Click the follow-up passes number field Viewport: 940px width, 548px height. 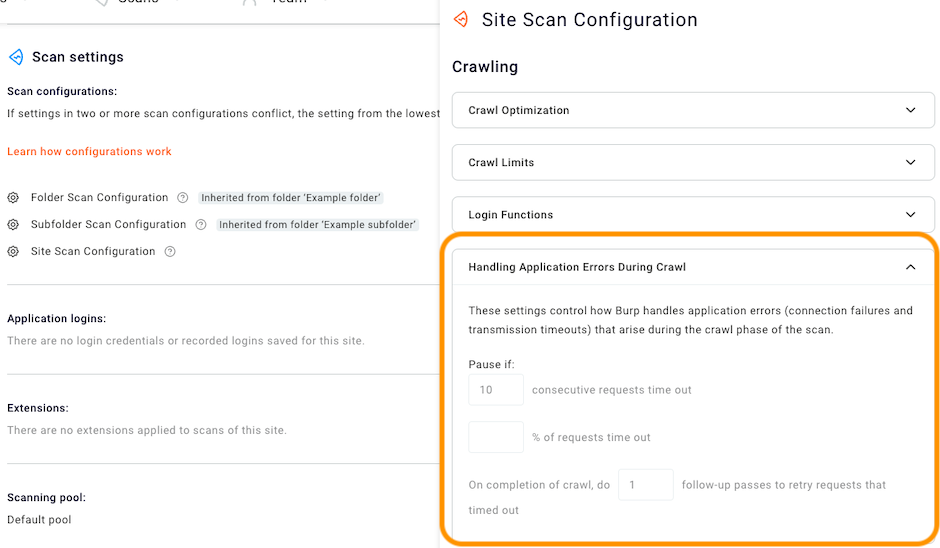646,485
